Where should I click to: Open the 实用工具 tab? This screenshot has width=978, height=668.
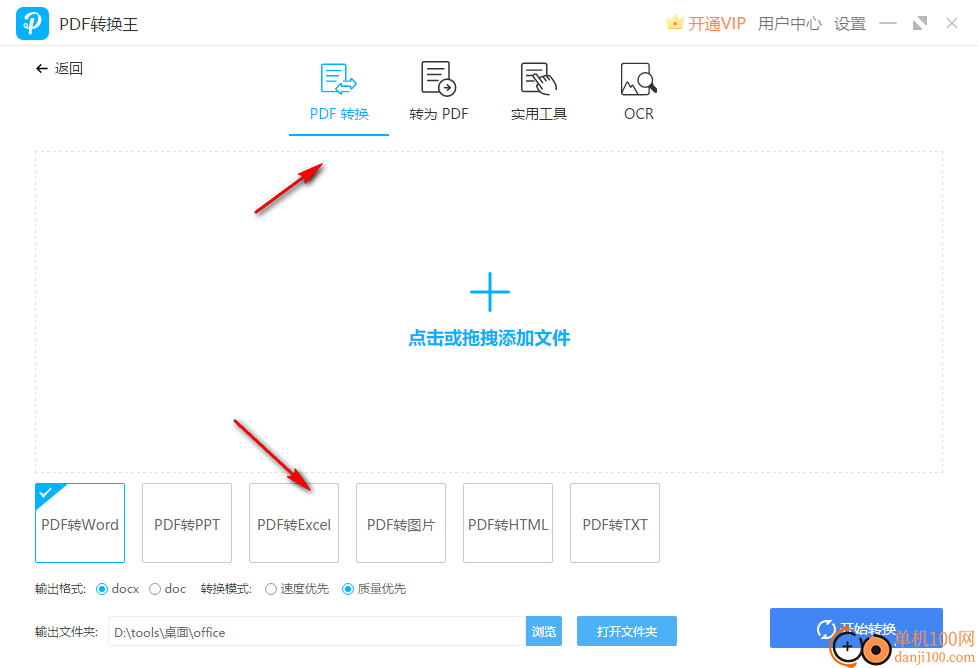coord(538,94)
